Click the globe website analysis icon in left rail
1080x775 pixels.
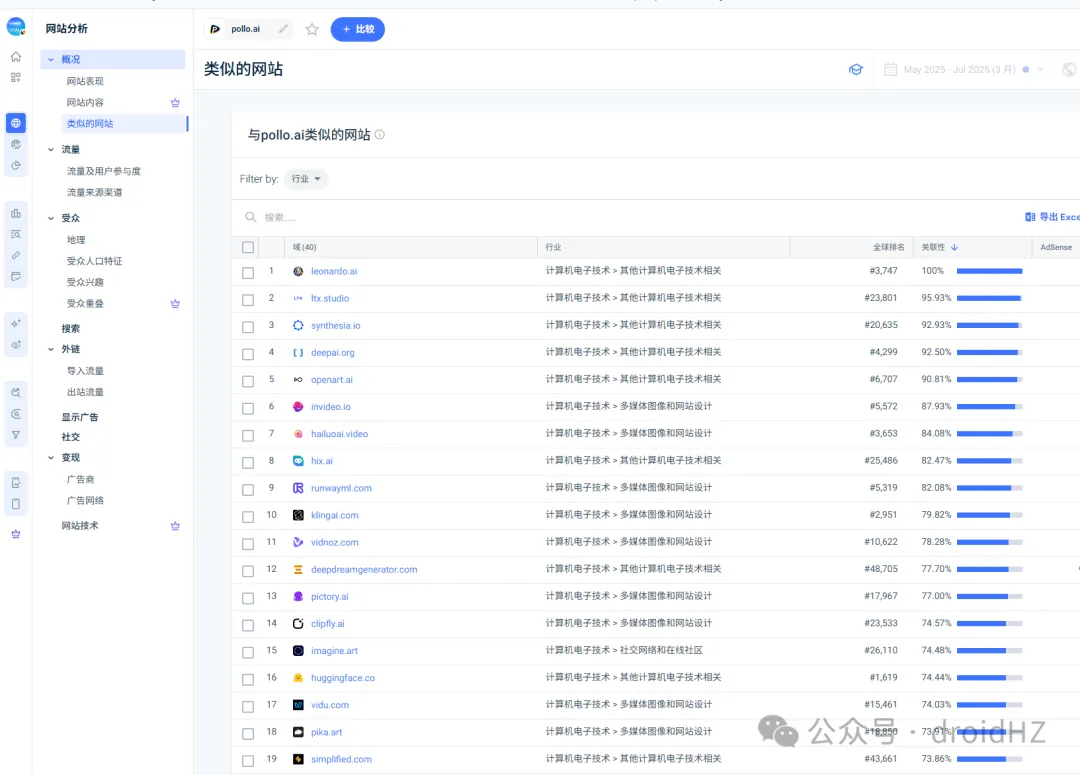16,123
